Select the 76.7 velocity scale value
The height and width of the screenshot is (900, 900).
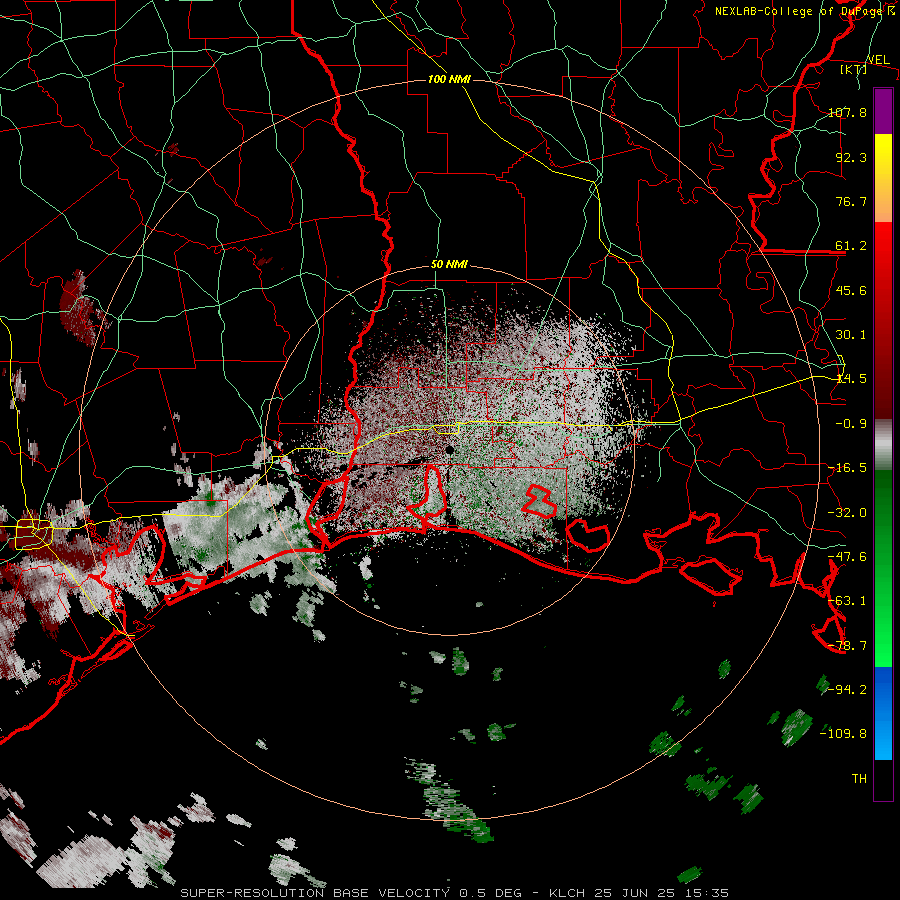tap(852, 201)
